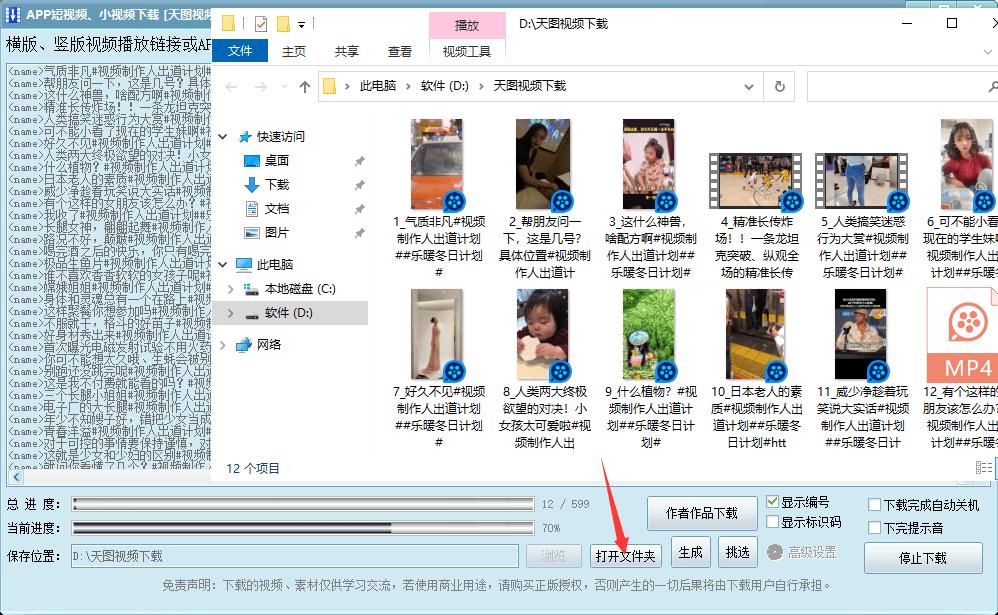Click the 打开文件夹 button
998x615 pixels.
click(625, 556)
